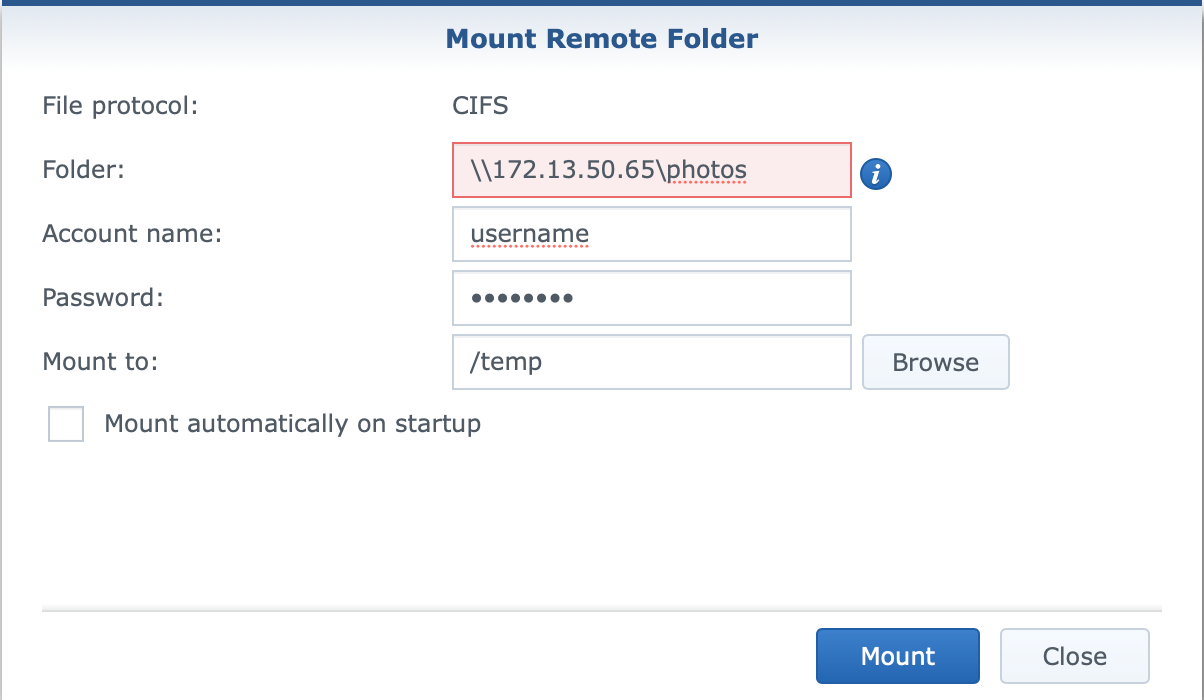Click the 'Mount to:' label
The image size is (1204, 700).
pos(100,362)
